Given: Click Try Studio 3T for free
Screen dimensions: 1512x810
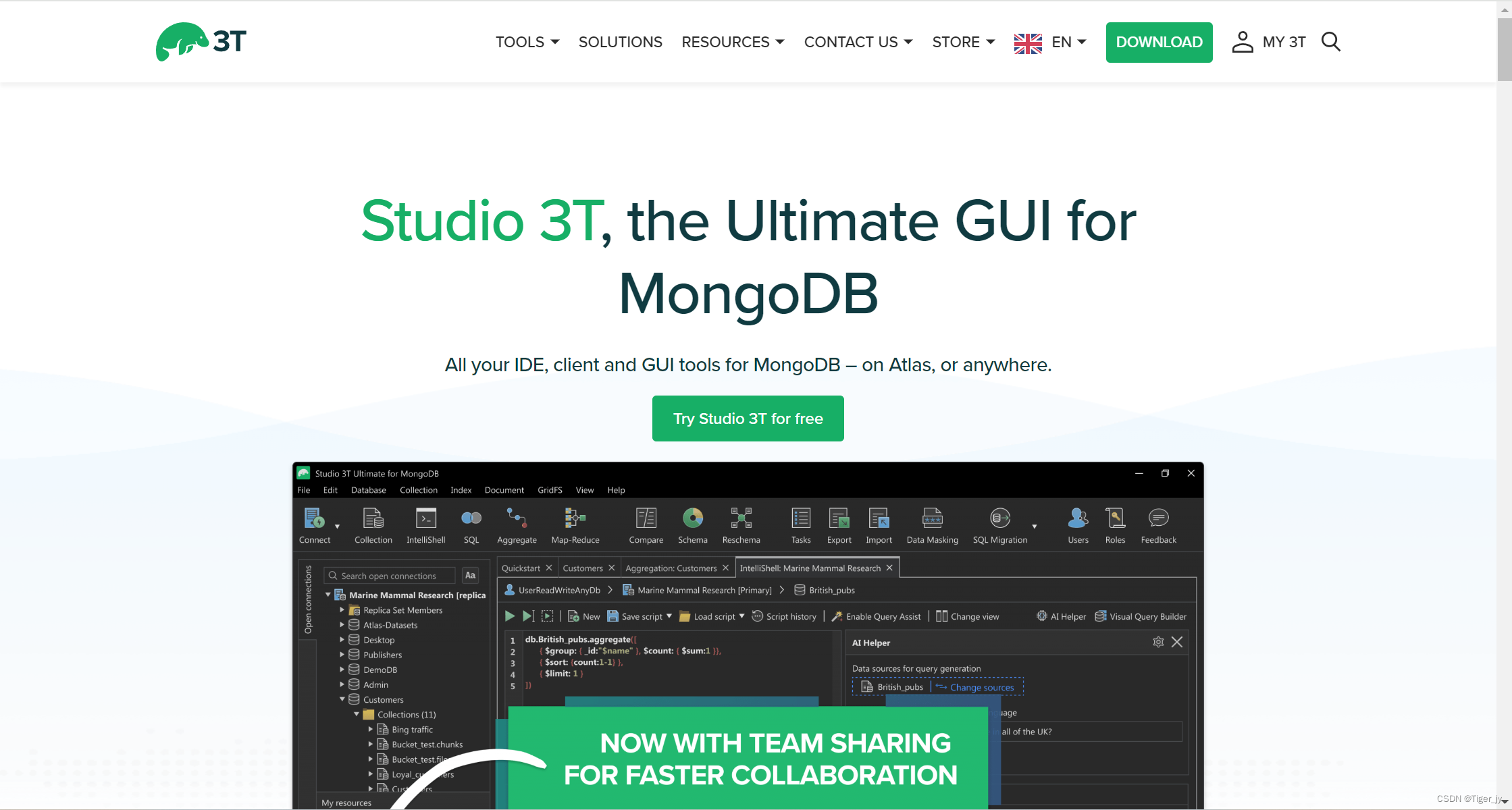Looking at the screenshot, I should pos(748,418).
